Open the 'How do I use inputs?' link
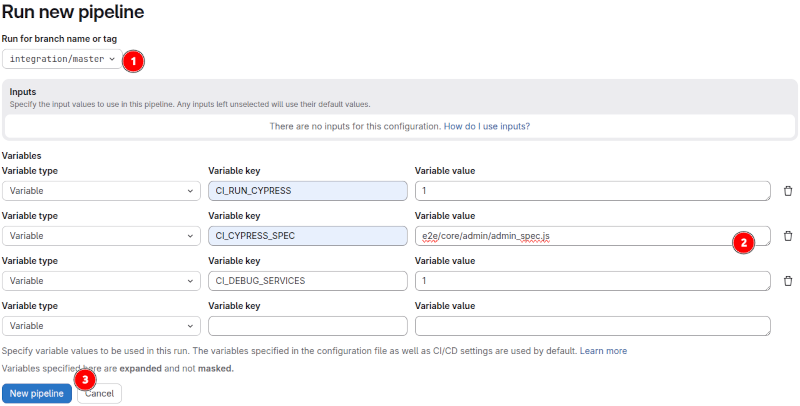This screenshot has width=800, height=406. (487, 126)
